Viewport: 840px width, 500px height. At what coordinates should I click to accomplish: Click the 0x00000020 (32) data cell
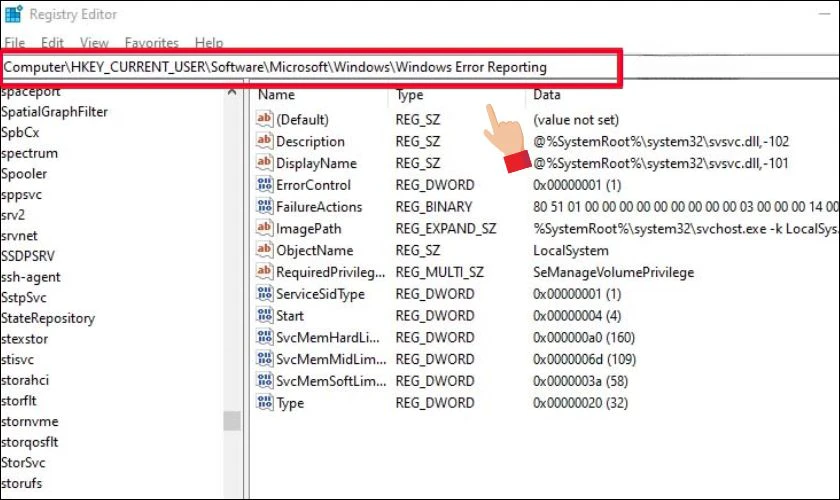pos(580,404)
